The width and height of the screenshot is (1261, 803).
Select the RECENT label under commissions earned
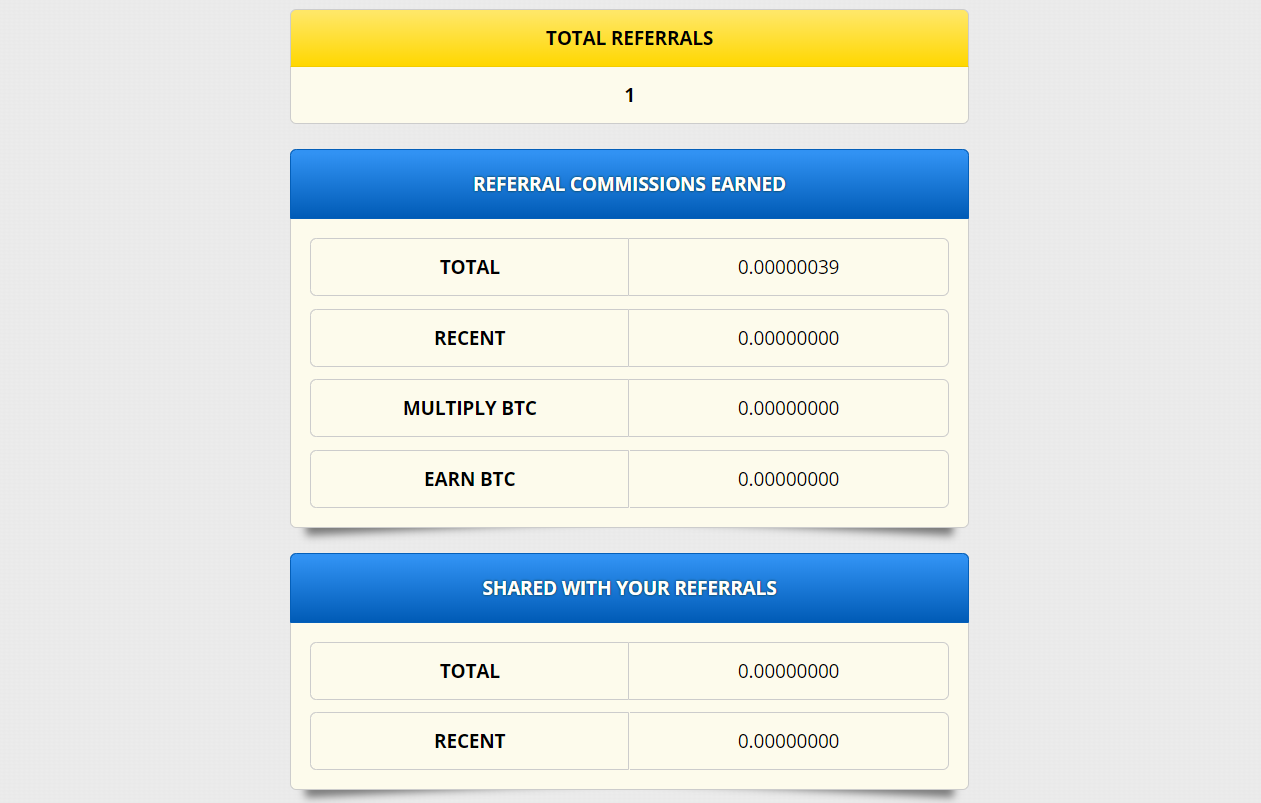(x=469, y=338)
